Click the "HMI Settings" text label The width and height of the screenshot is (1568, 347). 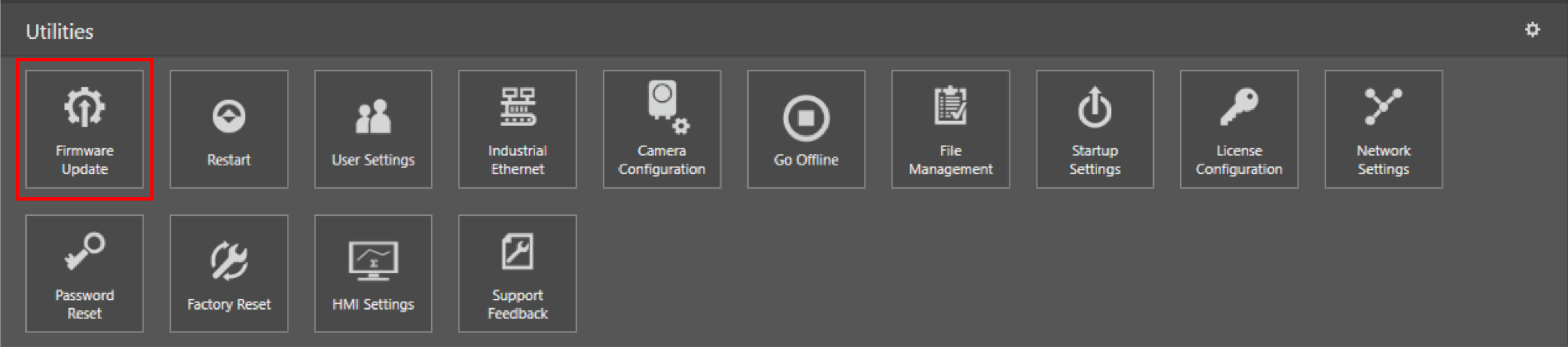tap(372, 305)
